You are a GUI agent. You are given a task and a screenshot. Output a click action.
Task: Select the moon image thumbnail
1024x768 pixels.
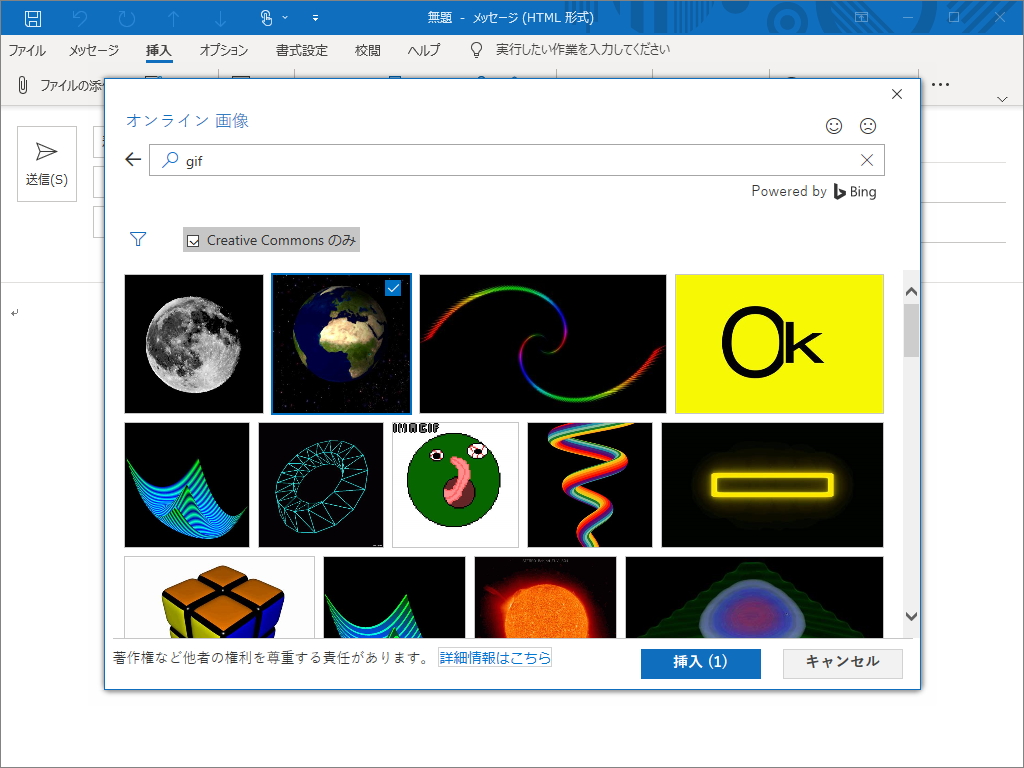(x=193, y=343)
